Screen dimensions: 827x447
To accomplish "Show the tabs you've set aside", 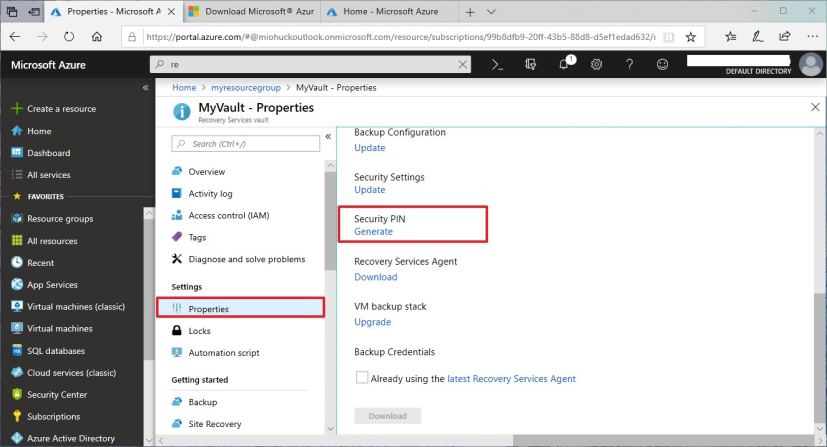I will coord(12,12).
